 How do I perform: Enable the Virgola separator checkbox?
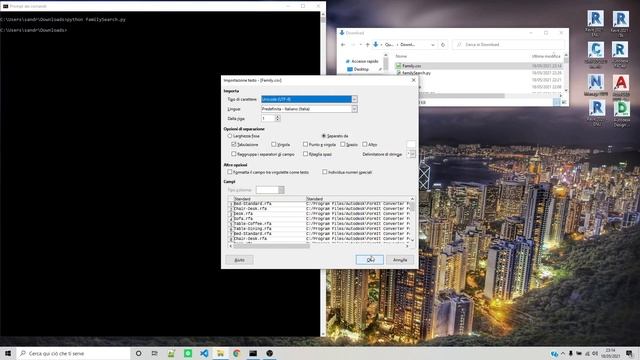[x=273, y=144]
